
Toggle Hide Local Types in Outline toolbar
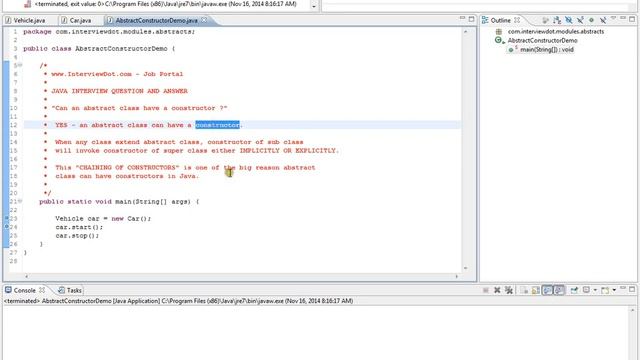point(603,20)
